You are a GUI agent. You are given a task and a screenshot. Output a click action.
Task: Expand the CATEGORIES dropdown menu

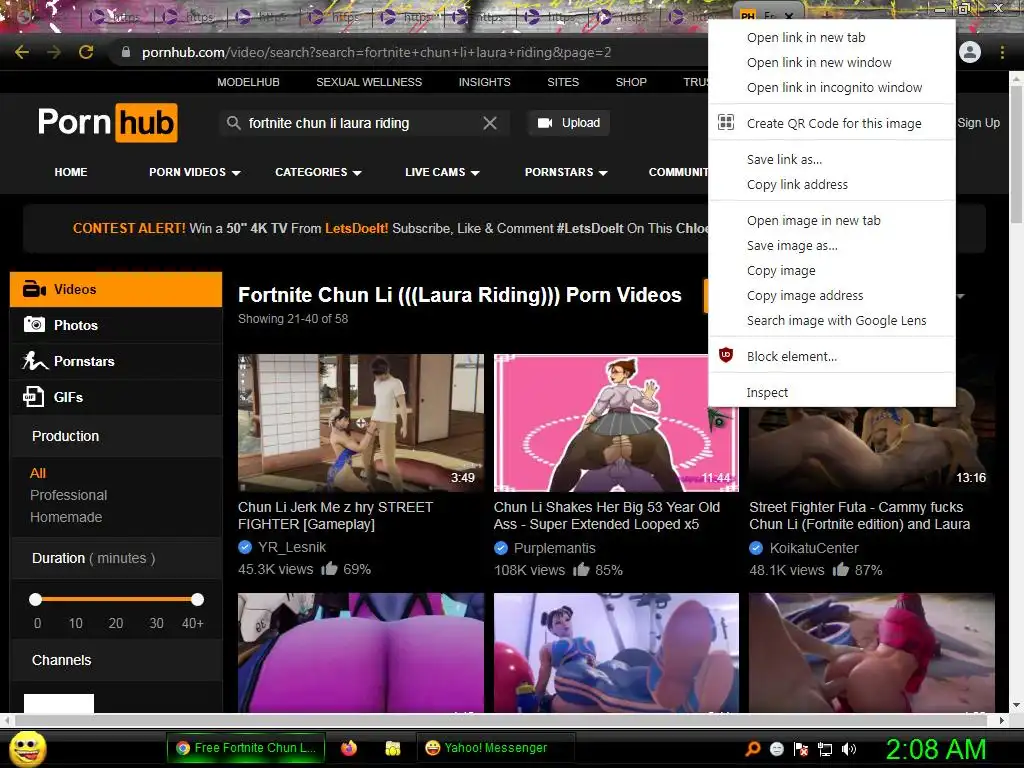[x=318, y=172]
